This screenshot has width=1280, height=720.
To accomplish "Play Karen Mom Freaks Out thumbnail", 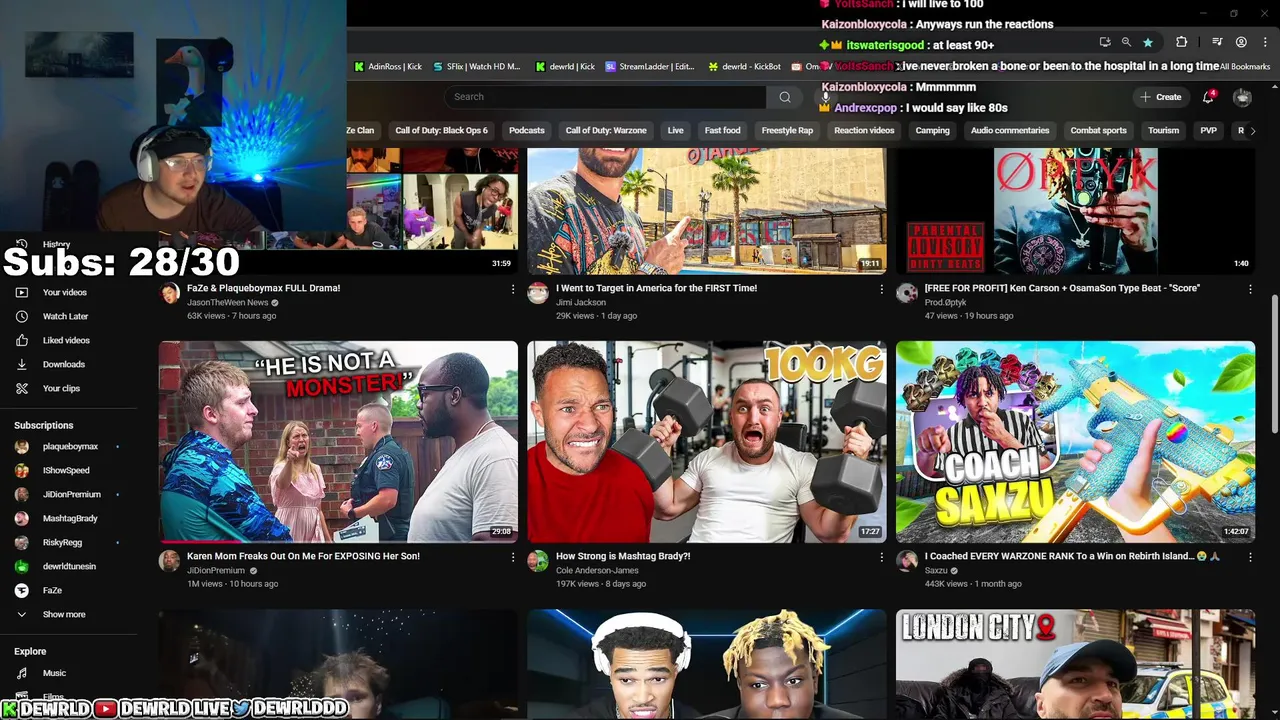I will [338, 442].
